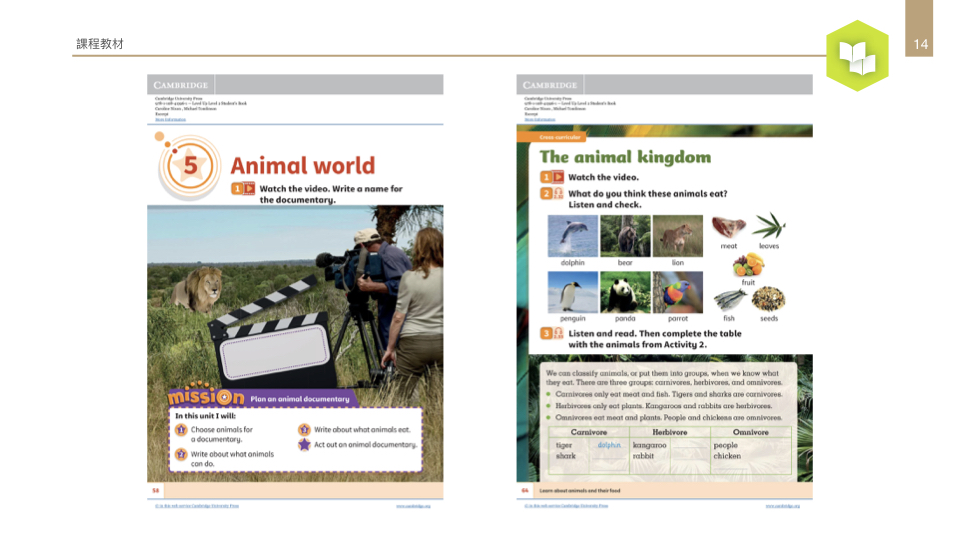Click the Herbivore column header in table
960x540 pixels.
pos(668,432)
